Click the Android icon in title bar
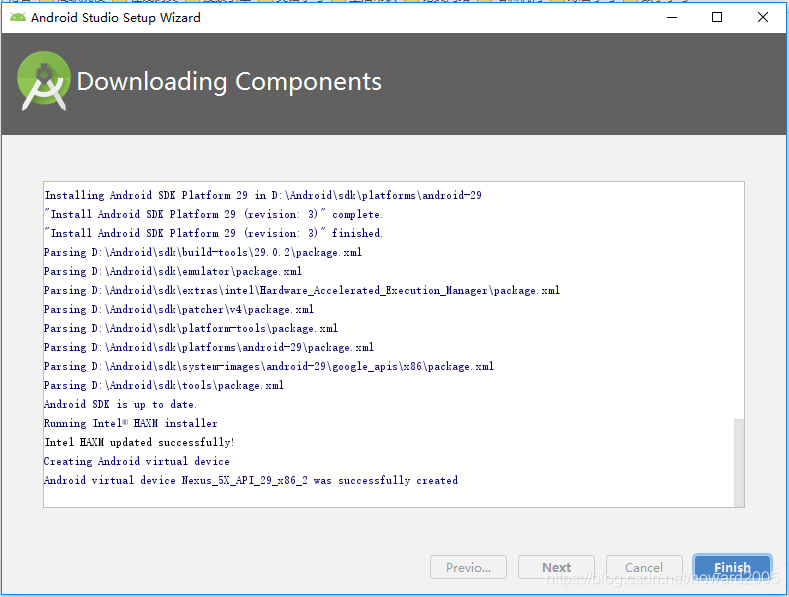This screenshot has width=789, height=597. pyautogui.click(x=18, y=18)
